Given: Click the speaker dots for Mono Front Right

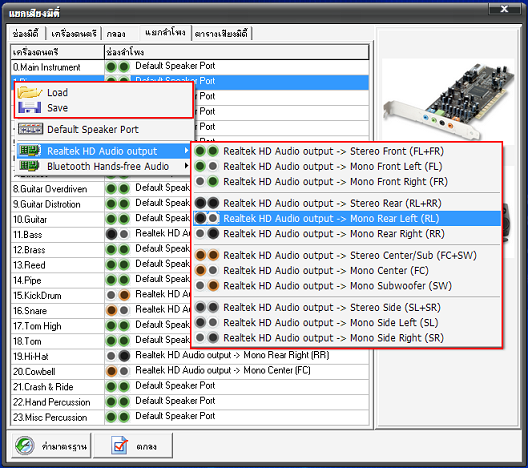Looking at the screenshot, I should (x=206, y=181).
